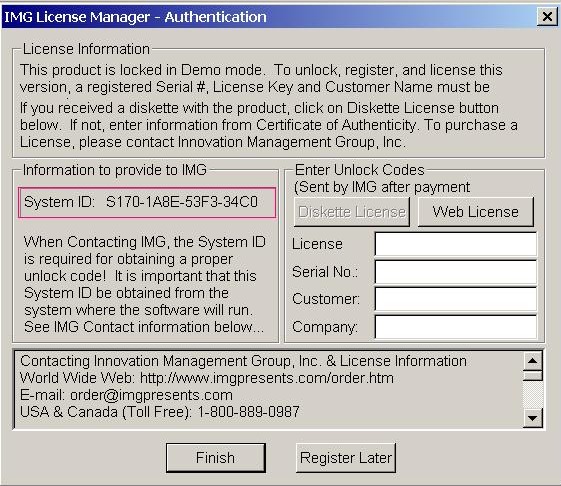
Task: Click the scroll up arrow in contact box
Action: tap(532, 361)
